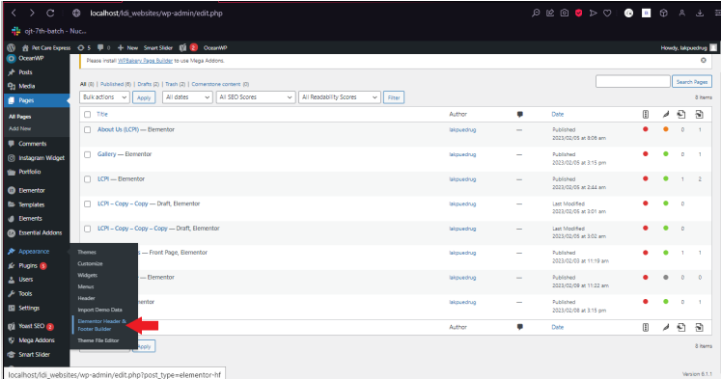Open the New dropdown in admin bar
The width and height of the screenshot is (721, 381).
click(128, 47)
